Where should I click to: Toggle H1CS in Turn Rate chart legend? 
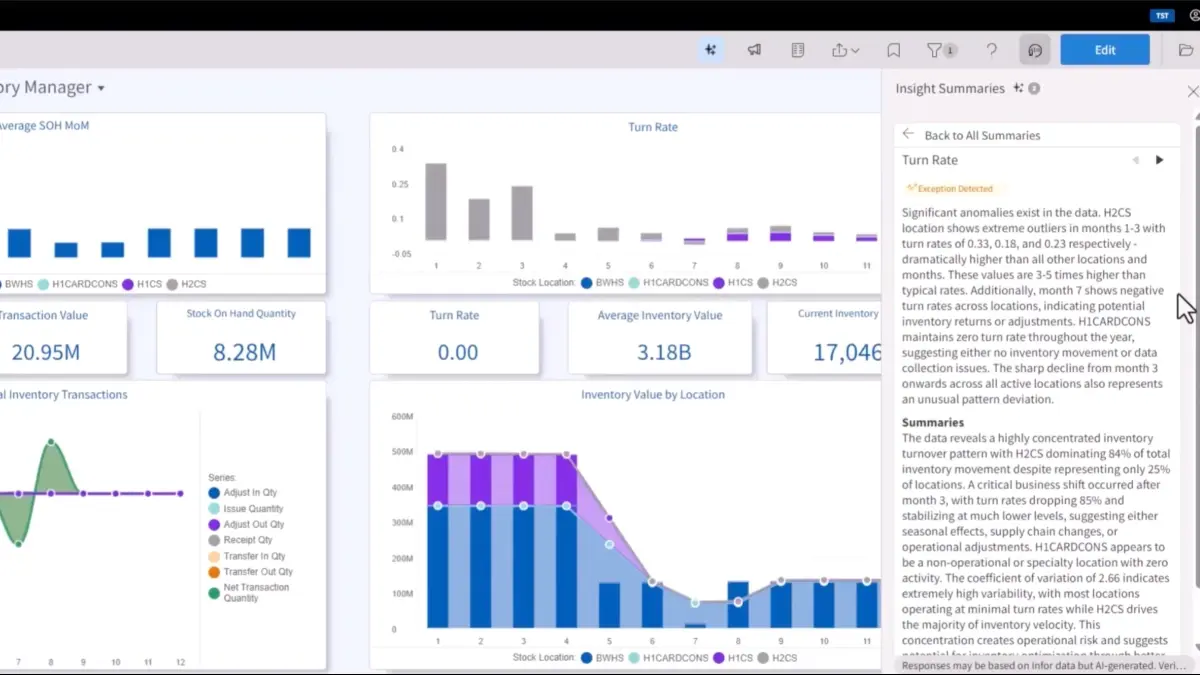[x=733, y=283]
